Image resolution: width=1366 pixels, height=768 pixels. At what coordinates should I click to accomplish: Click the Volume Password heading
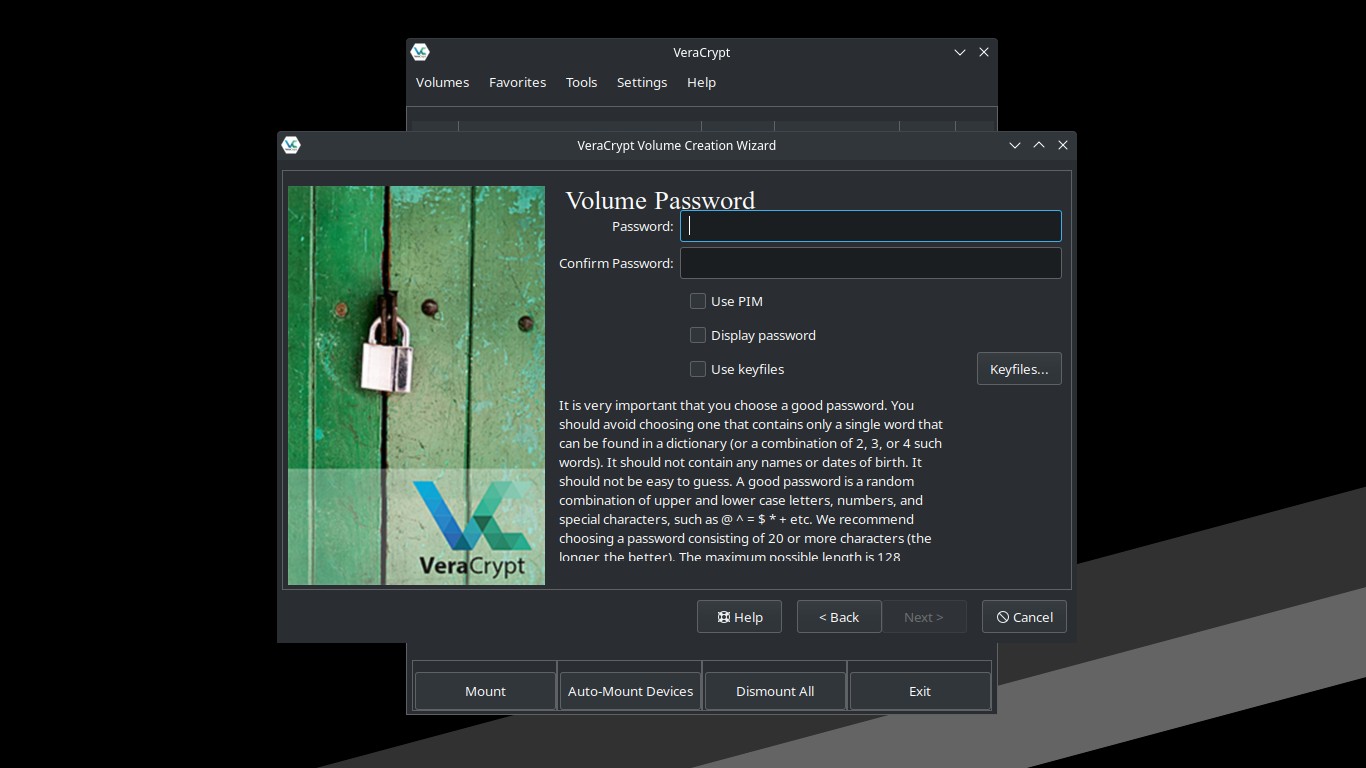coord(660,200)
